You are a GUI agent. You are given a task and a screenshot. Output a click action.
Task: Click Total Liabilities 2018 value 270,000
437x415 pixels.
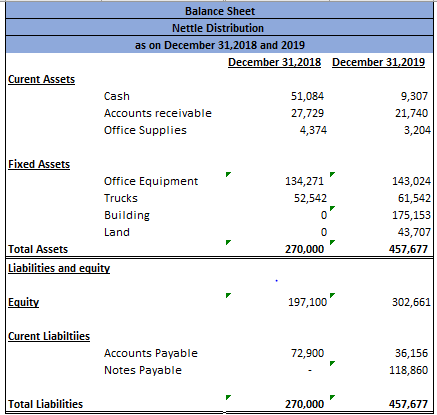pos(304,404)
